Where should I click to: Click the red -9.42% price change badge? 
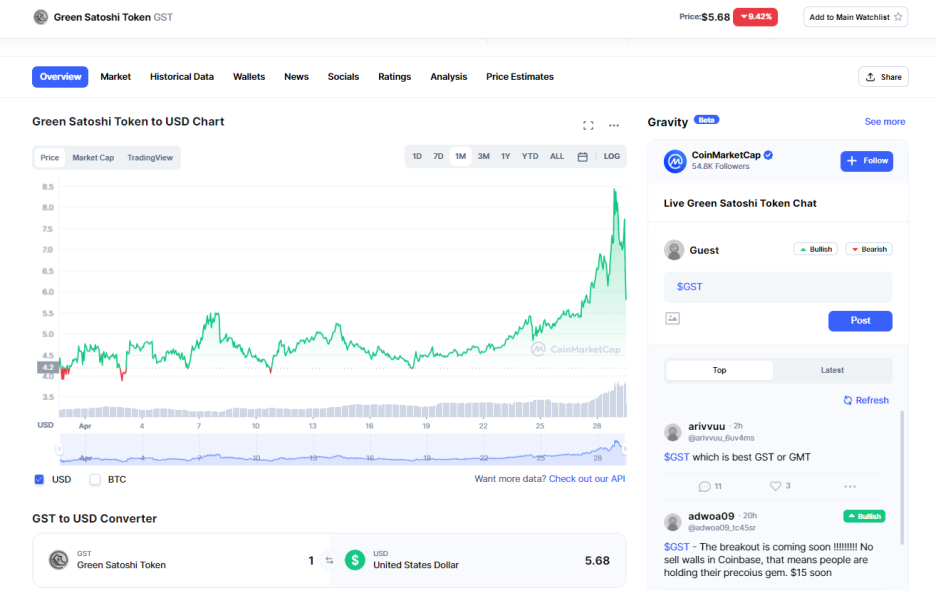pos(755,17)
